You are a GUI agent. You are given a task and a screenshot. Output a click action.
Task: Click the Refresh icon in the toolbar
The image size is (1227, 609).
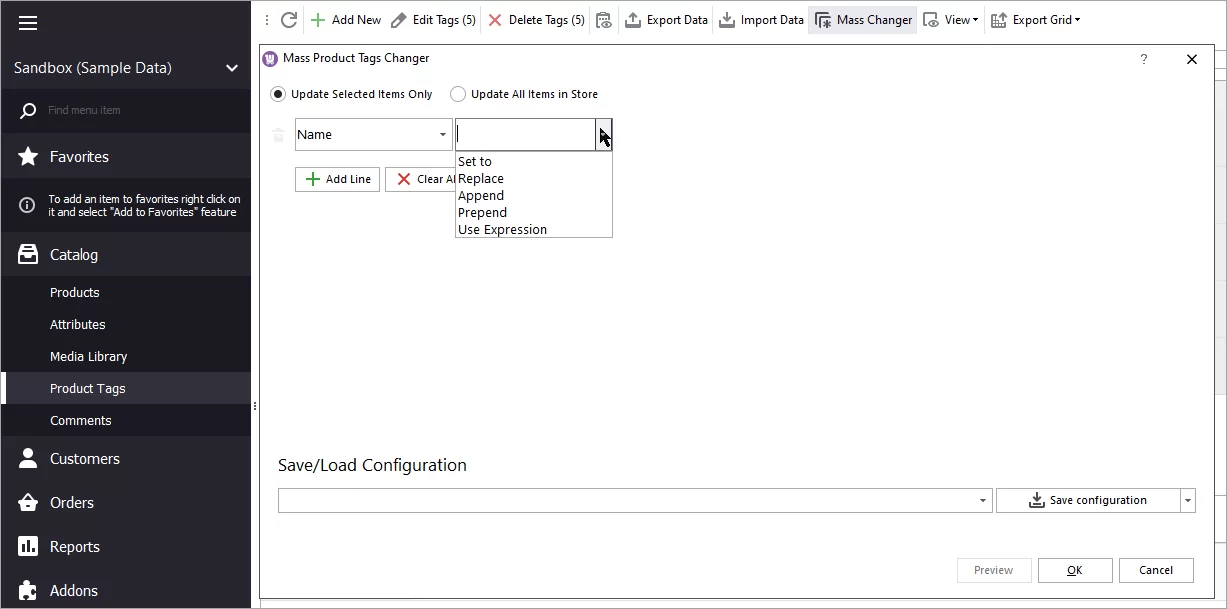tap(288, 19)
